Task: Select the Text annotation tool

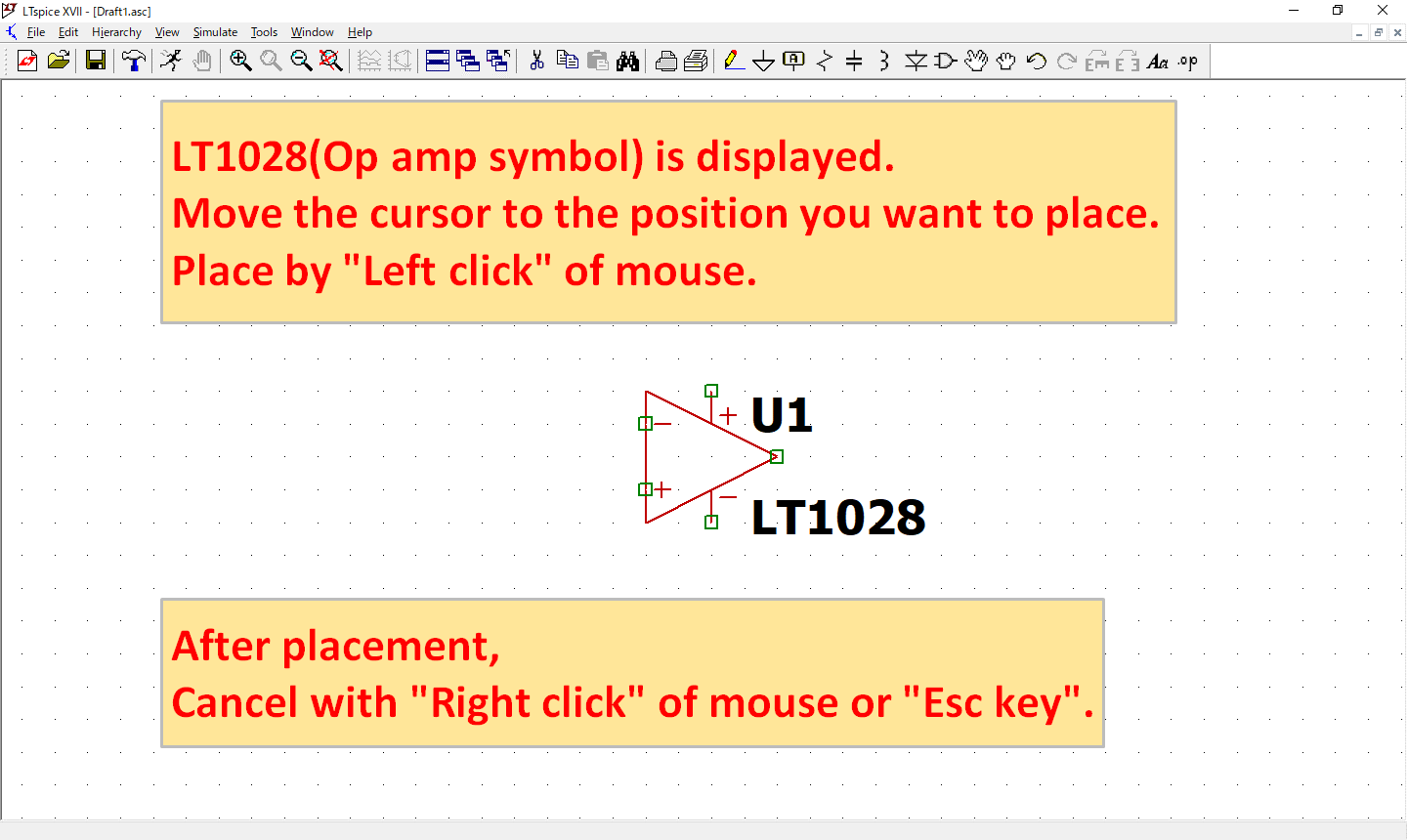Action: click(x=1159, y=61)
